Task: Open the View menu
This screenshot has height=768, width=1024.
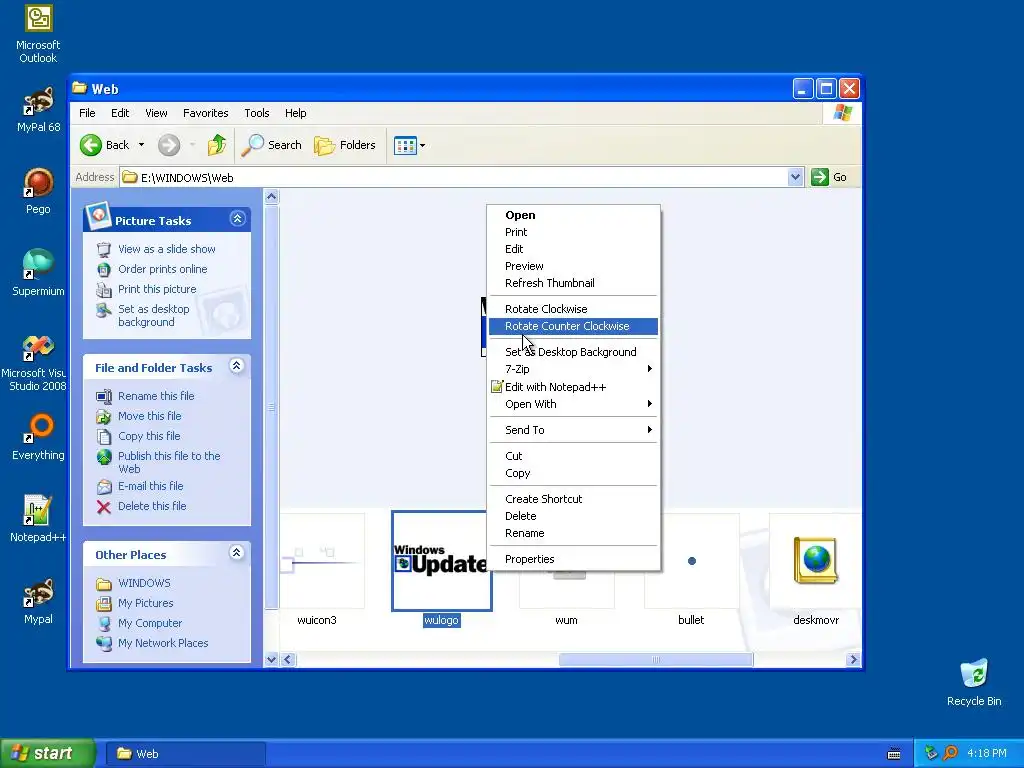Action: 156,113
